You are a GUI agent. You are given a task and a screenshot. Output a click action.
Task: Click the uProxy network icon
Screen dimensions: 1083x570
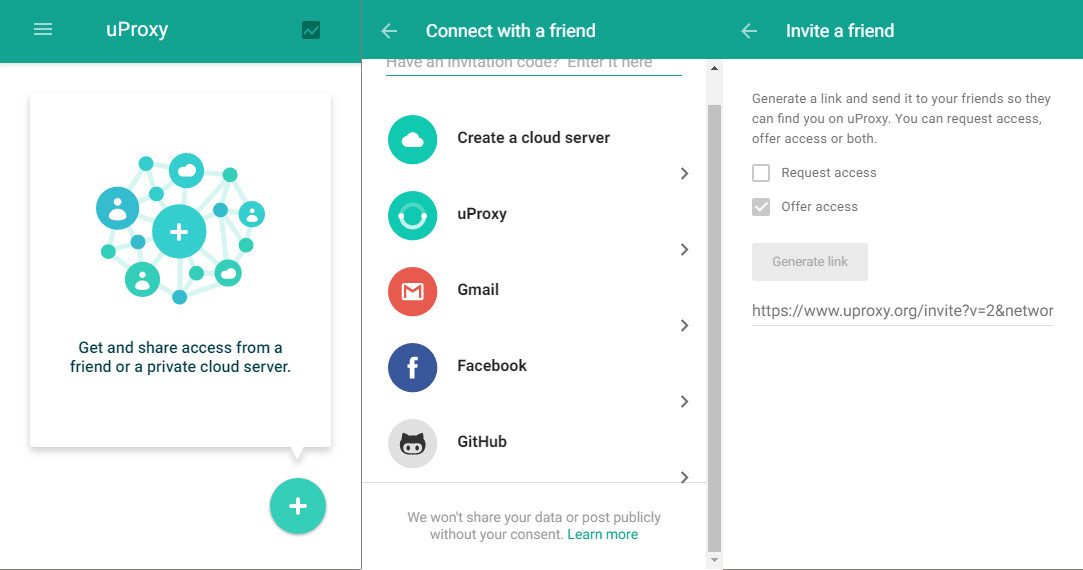tap(412, 215)
